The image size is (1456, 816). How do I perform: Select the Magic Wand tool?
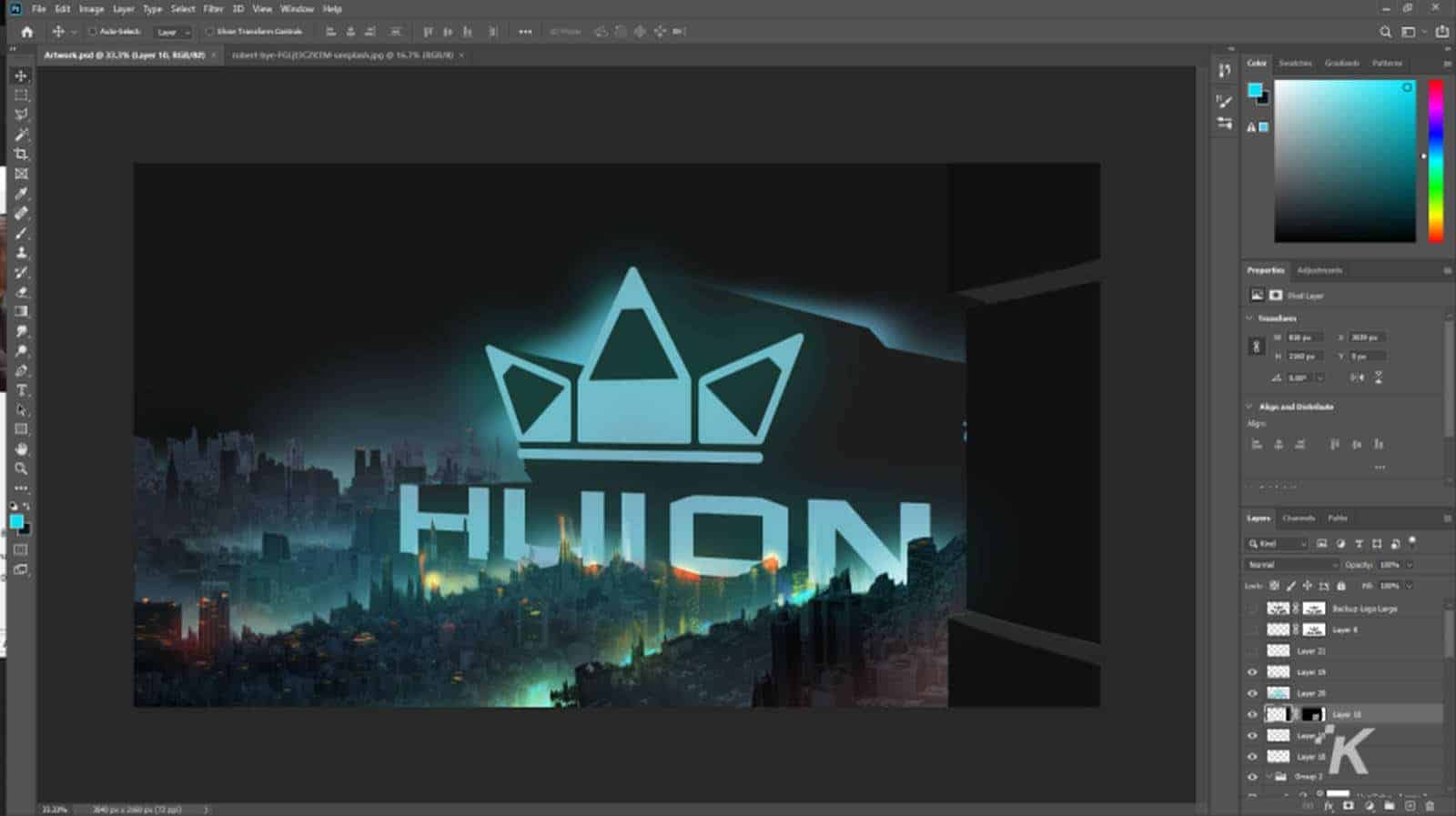(21, 134)
